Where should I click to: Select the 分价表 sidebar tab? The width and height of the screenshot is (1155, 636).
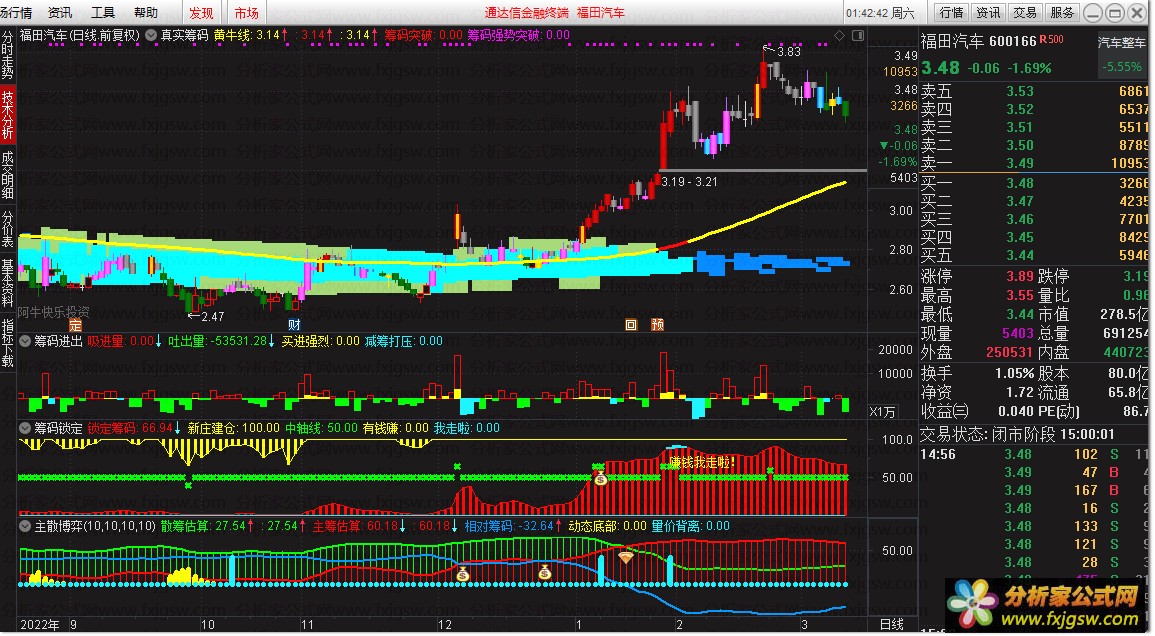[x=7, y=229]
